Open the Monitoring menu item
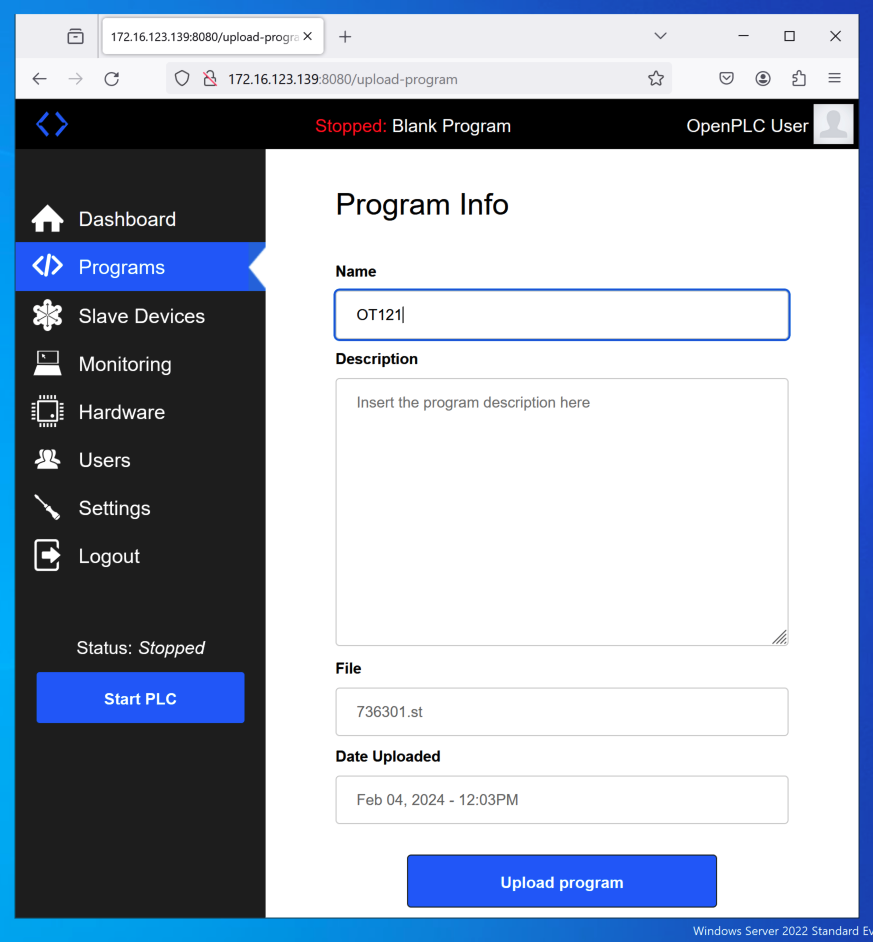873x942 pixels. (140, 363)
